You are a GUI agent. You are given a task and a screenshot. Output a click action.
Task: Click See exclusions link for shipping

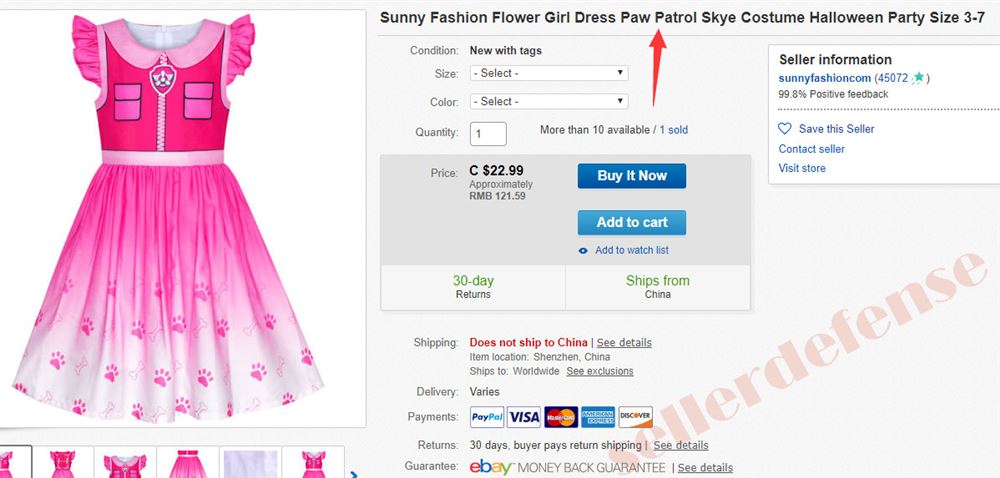pyautogui.click(x=600, y=371)
